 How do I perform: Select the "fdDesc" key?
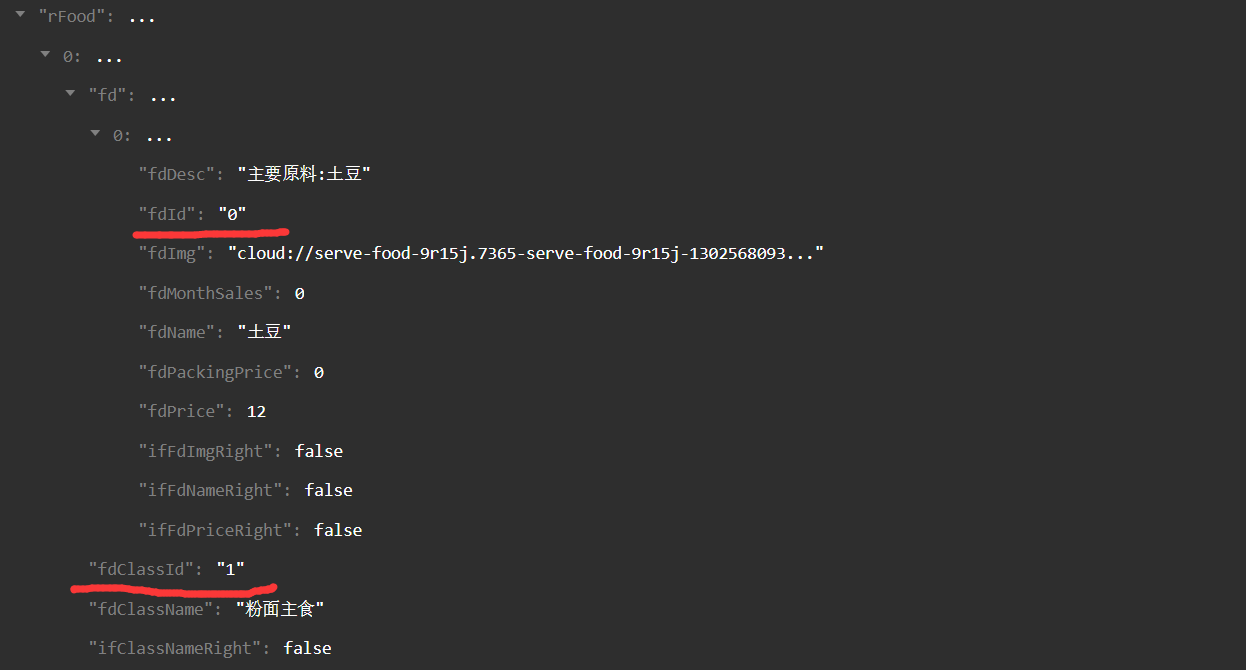point(177,174)
